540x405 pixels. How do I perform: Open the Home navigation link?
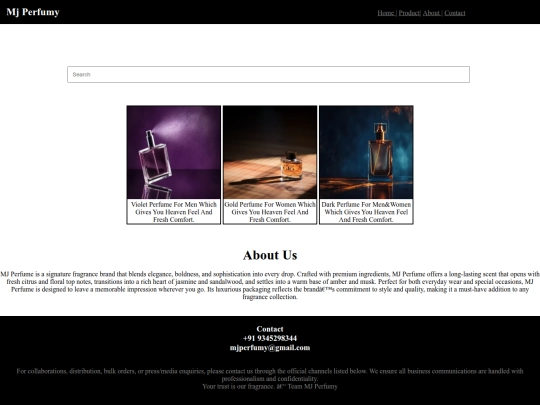(386, 13)
